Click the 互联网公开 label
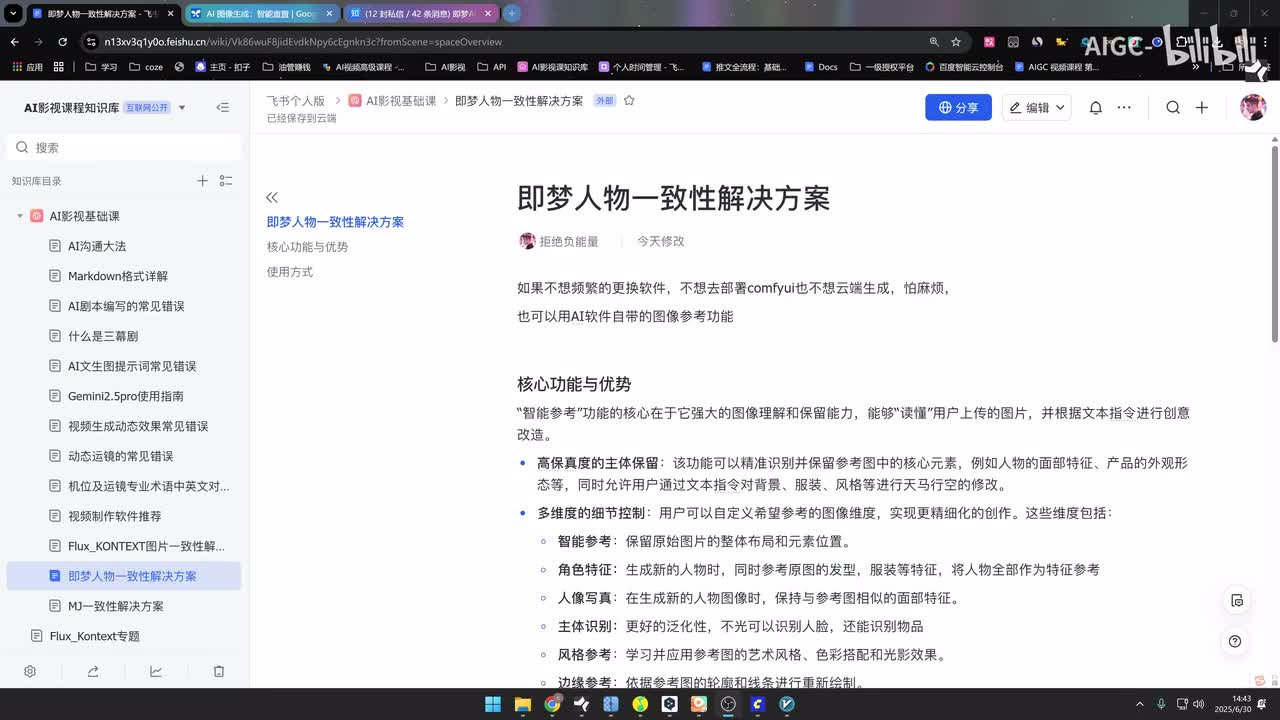1280x720 pixels. pyautogui.click(x=147, y=108)
